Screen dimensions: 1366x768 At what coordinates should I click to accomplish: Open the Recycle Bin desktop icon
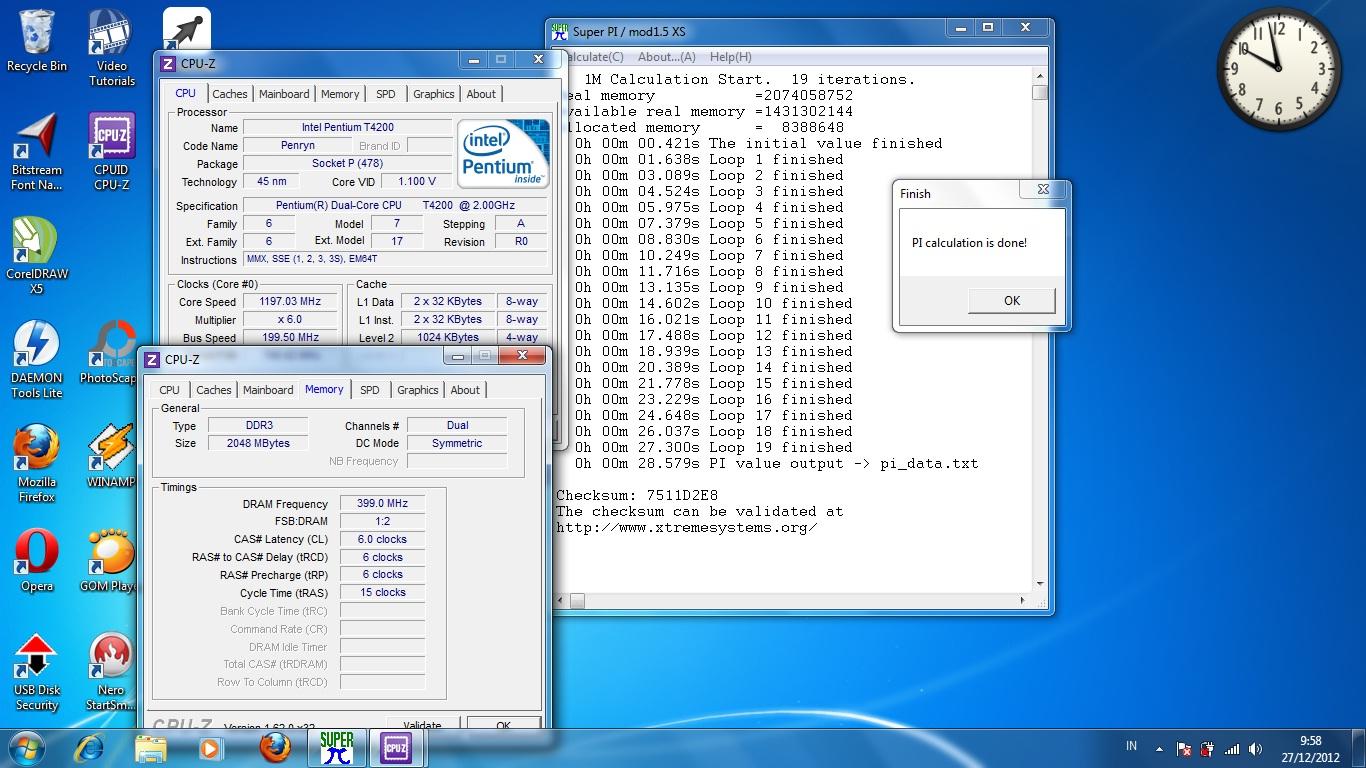[x=37, y=40]
